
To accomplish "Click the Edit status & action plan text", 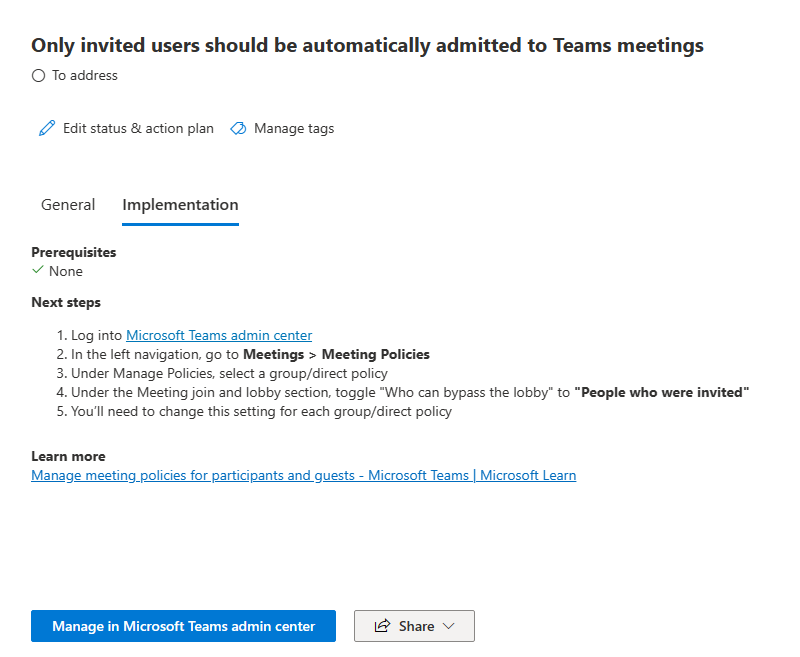I will 138,129.
